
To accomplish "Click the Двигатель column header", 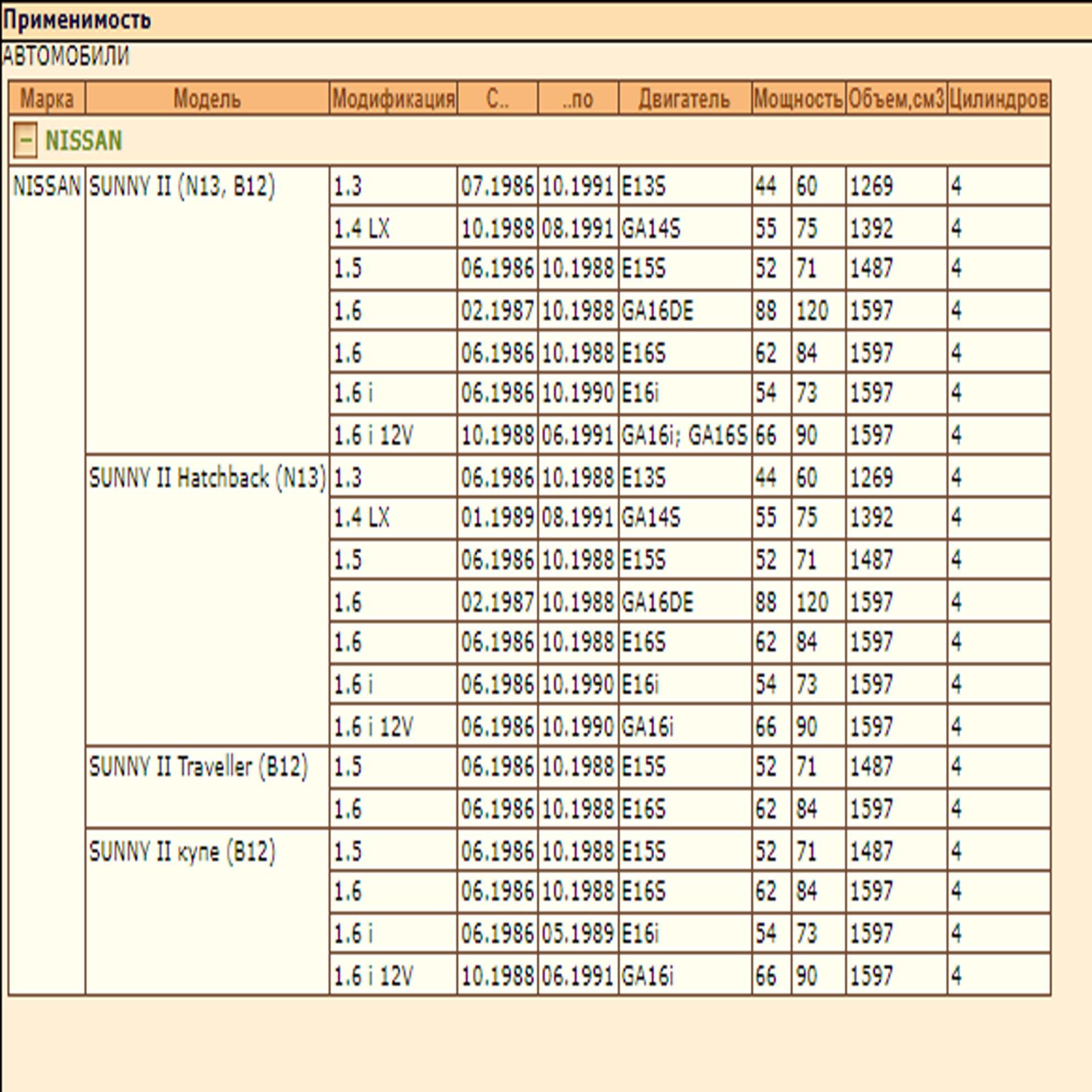I will (x=684, y=99).
